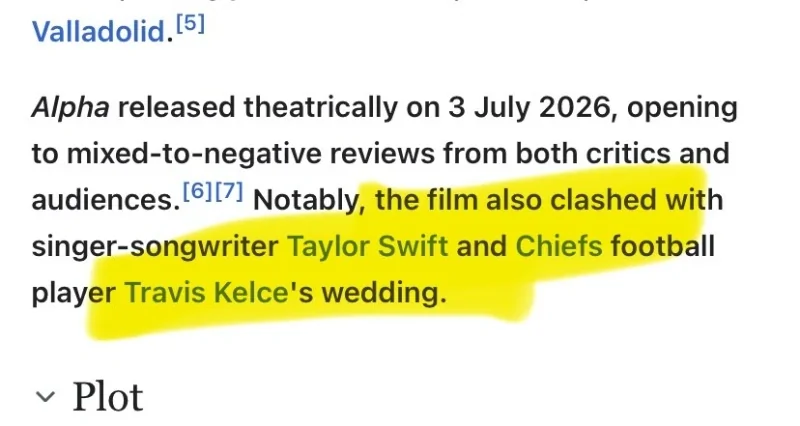Open the Travis Kelce article link
This screenshot has height=426, width=800.
207,292
